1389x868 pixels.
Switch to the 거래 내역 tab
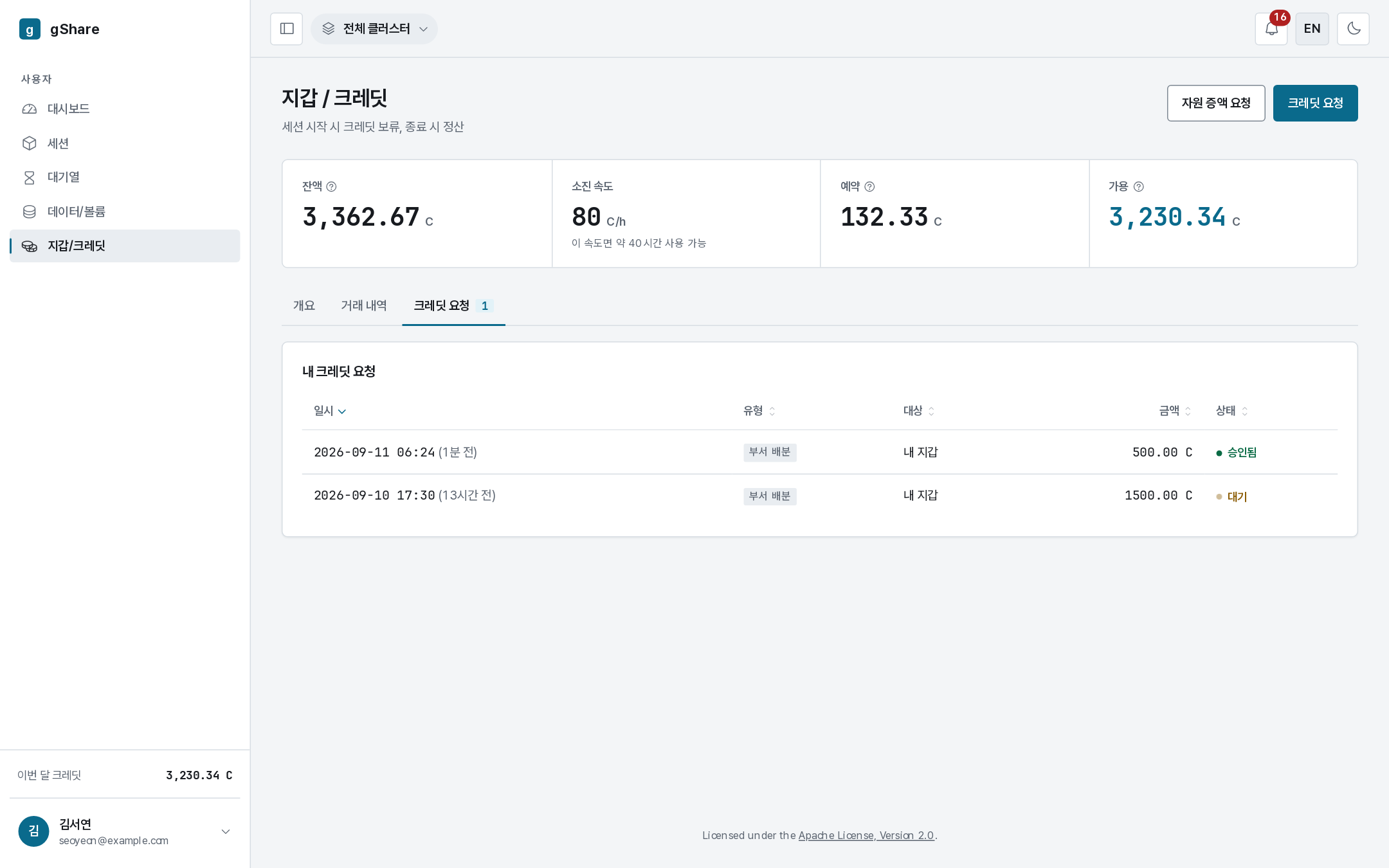[x=364, y=305]
